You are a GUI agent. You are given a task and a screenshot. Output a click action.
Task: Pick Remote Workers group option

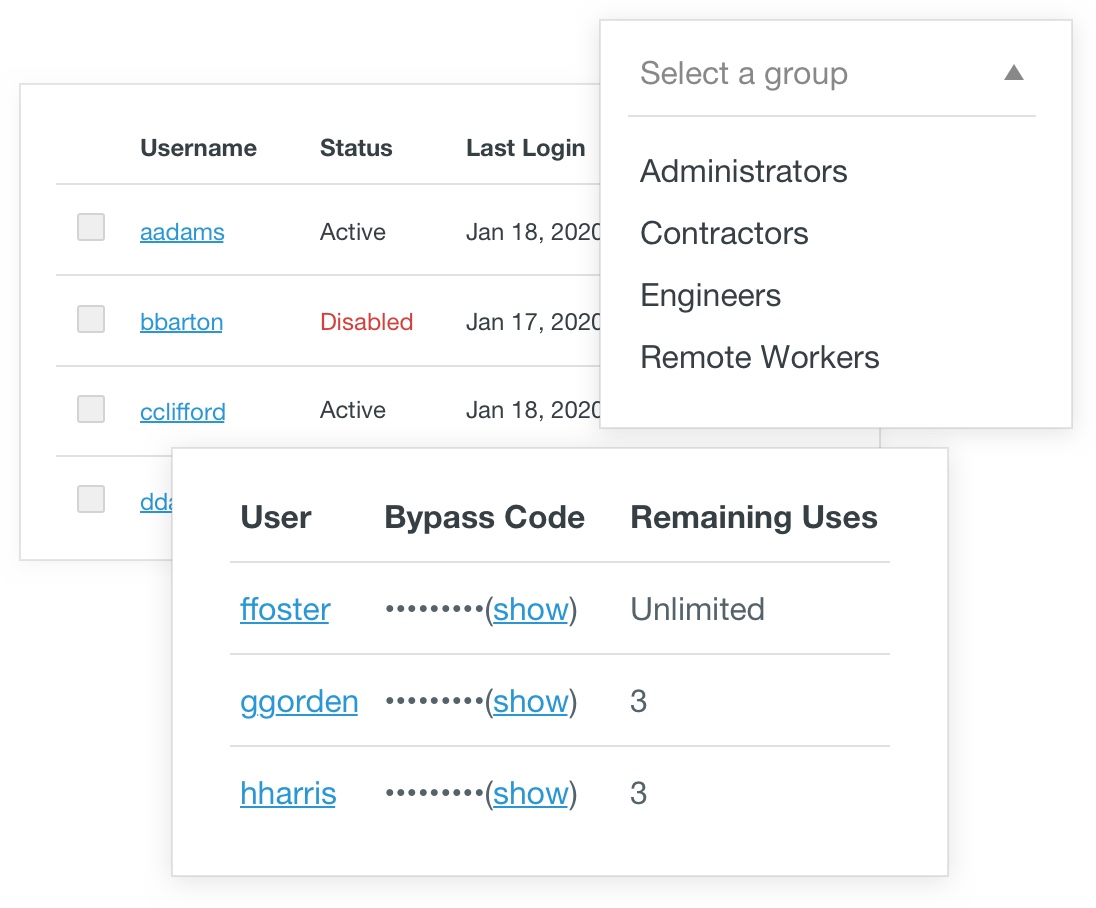coord(759,357)
